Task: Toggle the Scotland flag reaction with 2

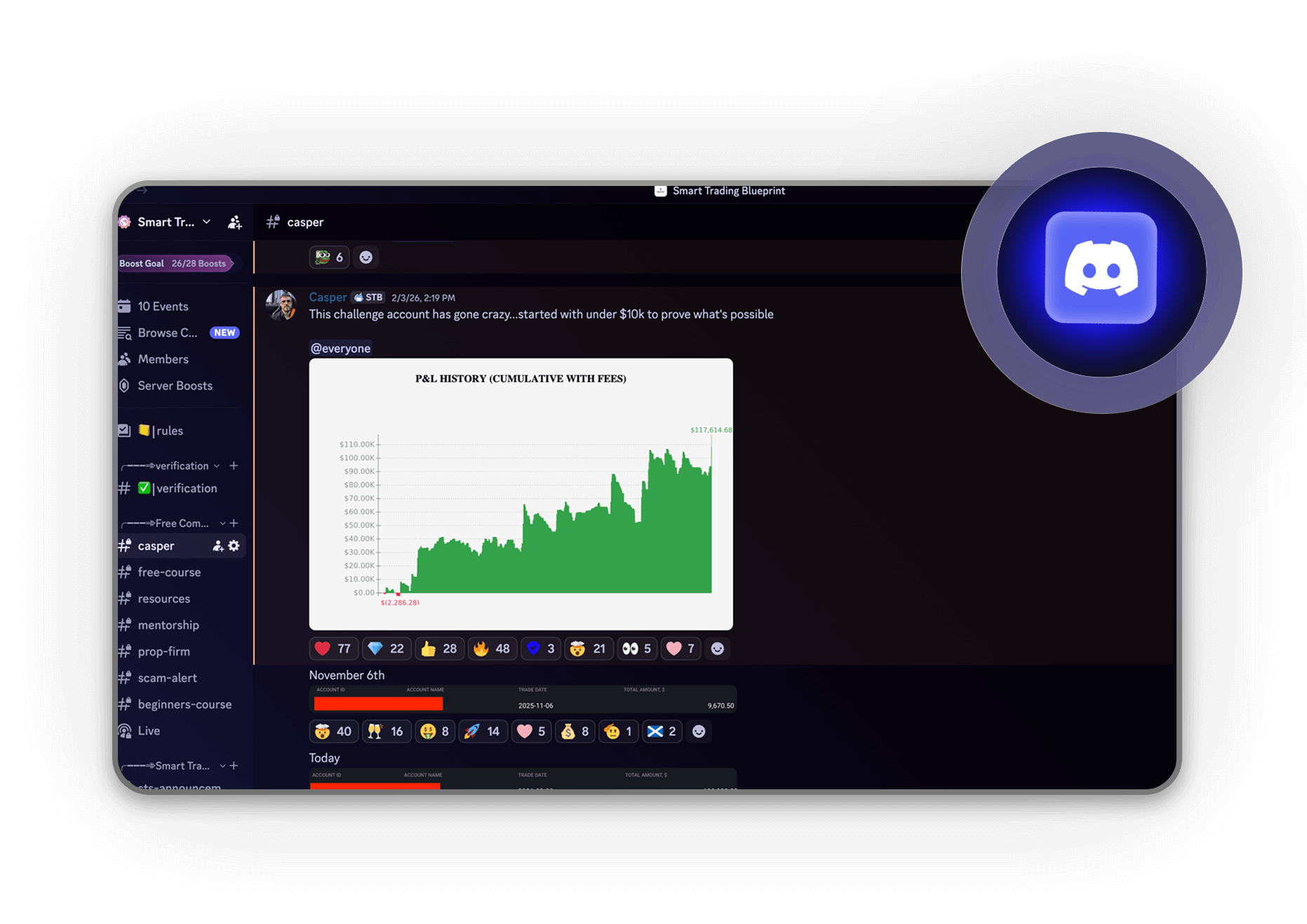Action: (x=662, y=732)
